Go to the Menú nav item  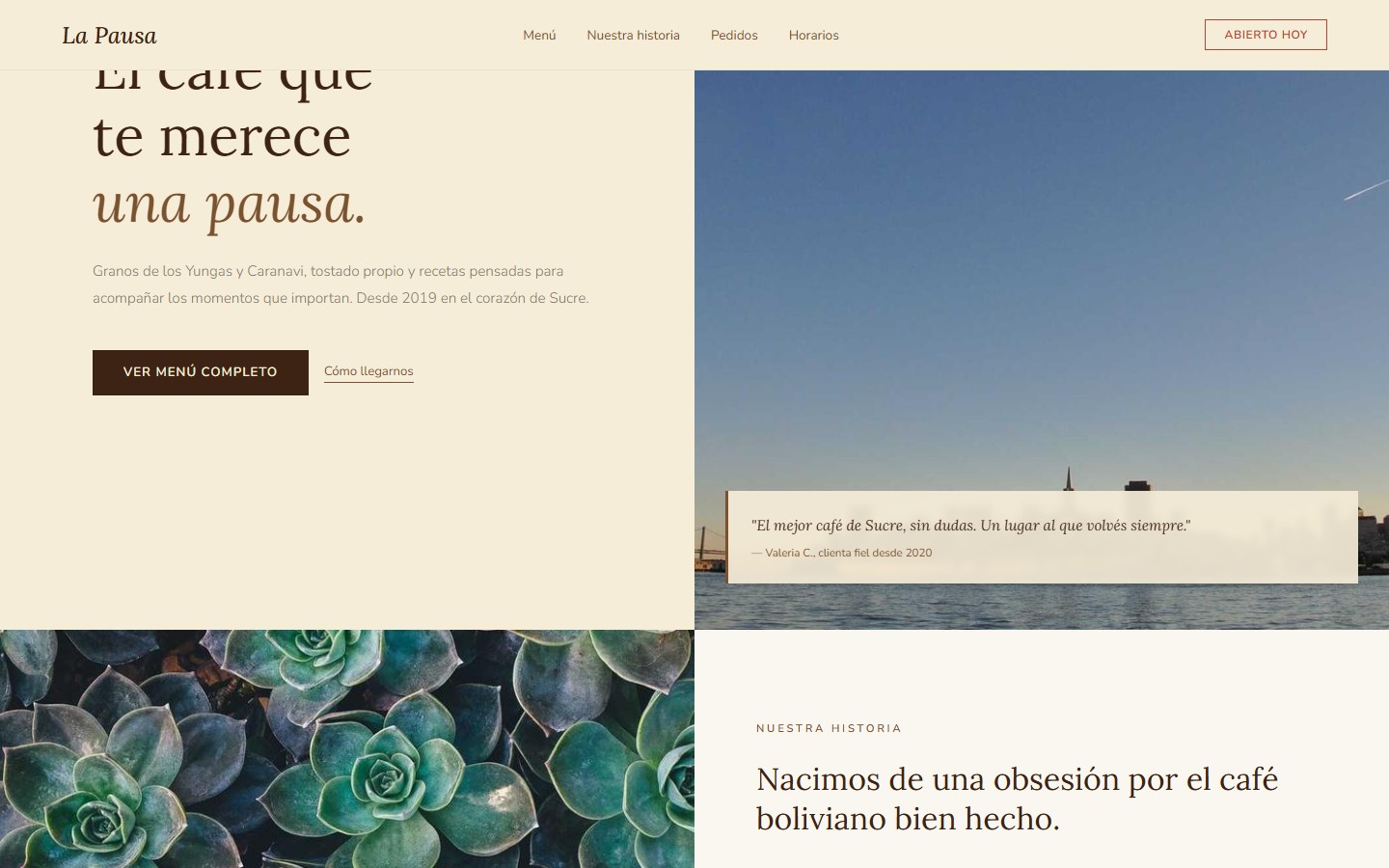tap(539, 35)
